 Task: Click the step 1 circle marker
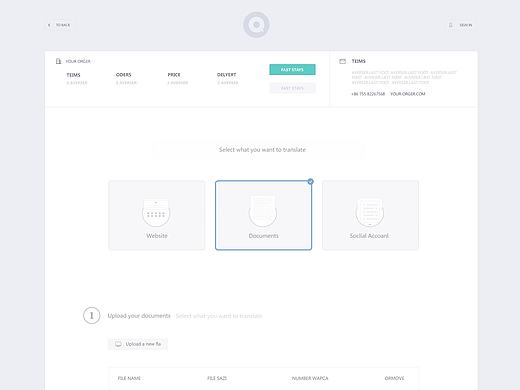click(x=92, y=315)
